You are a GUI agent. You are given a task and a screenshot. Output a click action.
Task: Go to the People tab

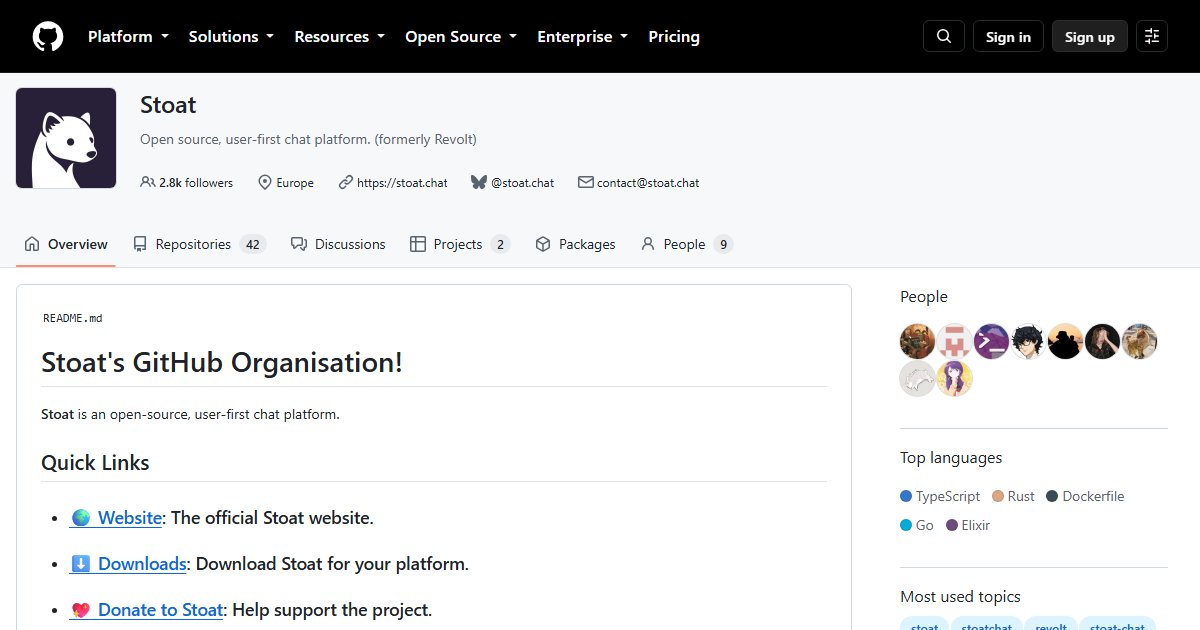click(687, 244)
